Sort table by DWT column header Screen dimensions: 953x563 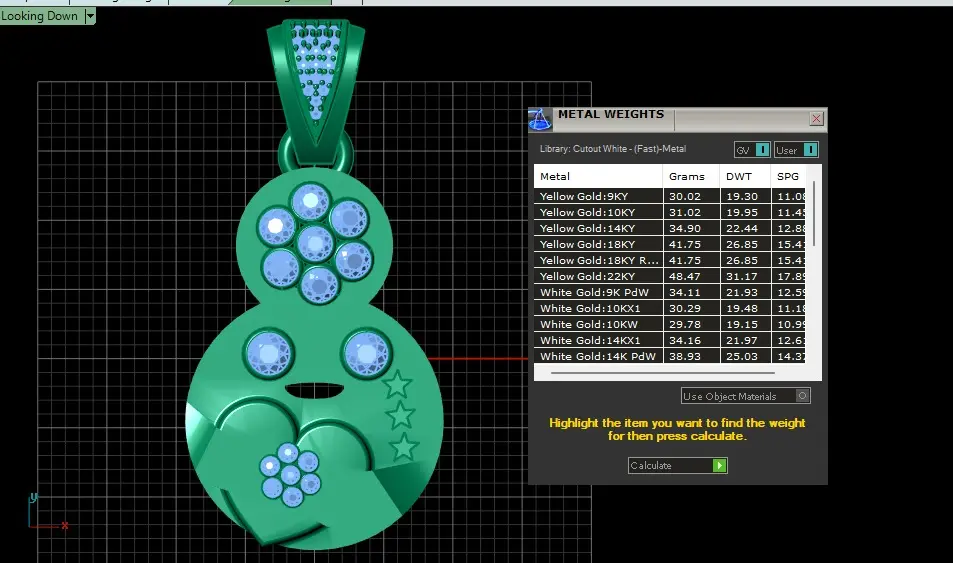[745, 176]
